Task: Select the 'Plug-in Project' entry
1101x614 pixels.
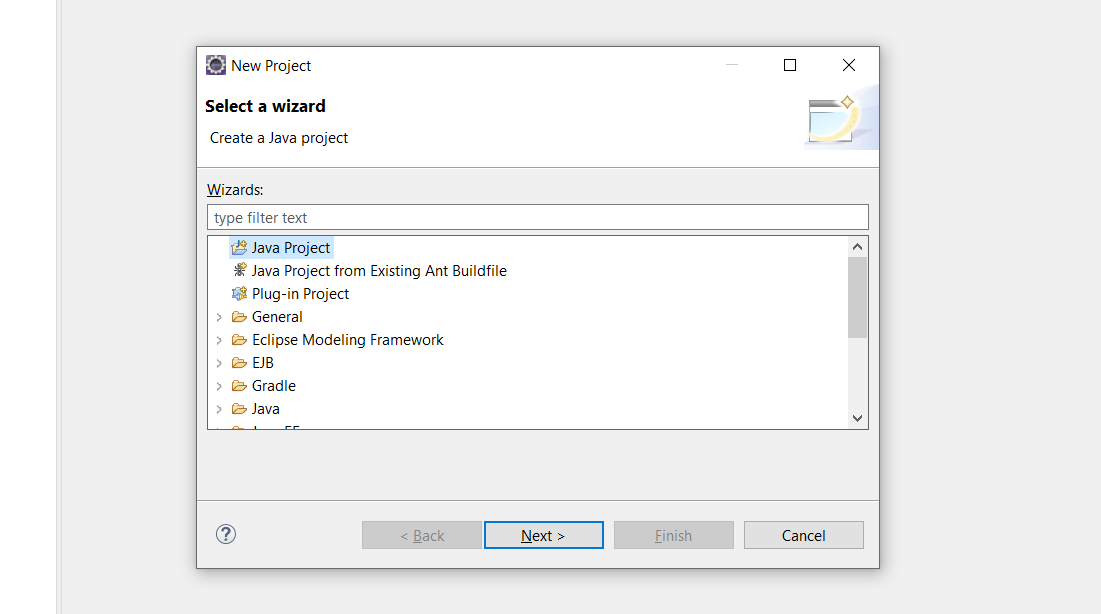Action: click(301, 294)
